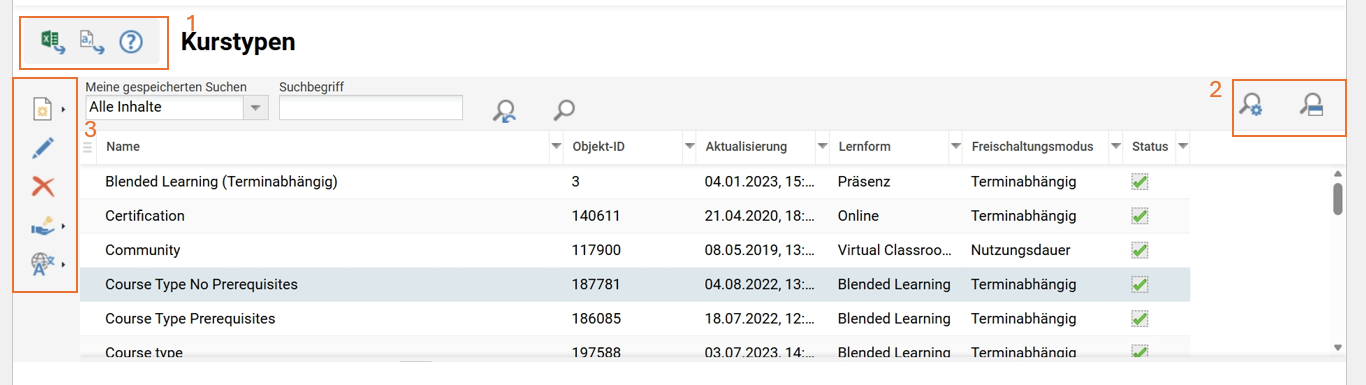The width and height of the screenshot is (1366, 385).
Task: Expand arrow next to new item icon
Action: 64,110
